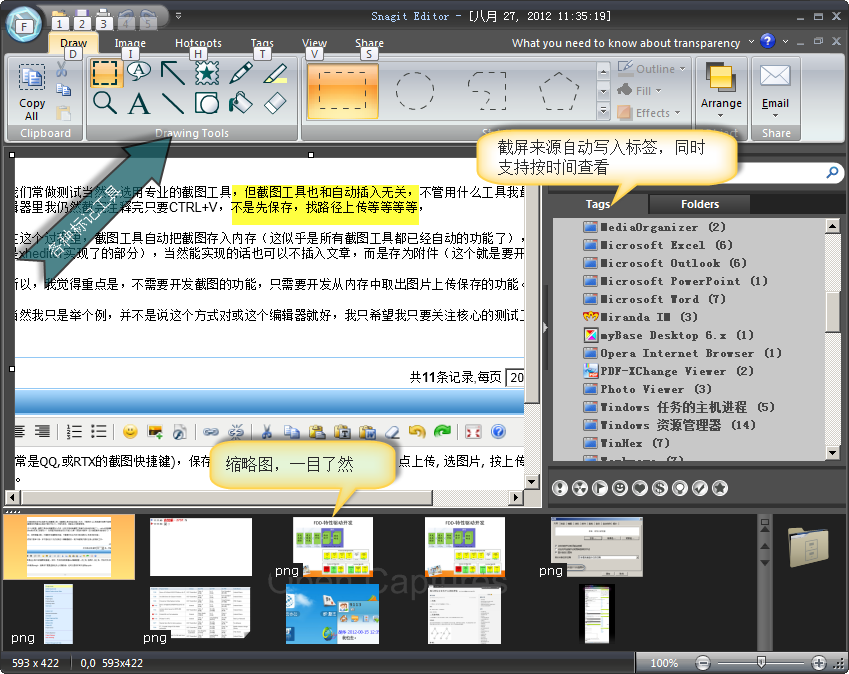Select the Callout speech bubble tool
Image resolution: width=849 pixels, height=674 pixels.
pyautogui.click(x=138, y=72)
